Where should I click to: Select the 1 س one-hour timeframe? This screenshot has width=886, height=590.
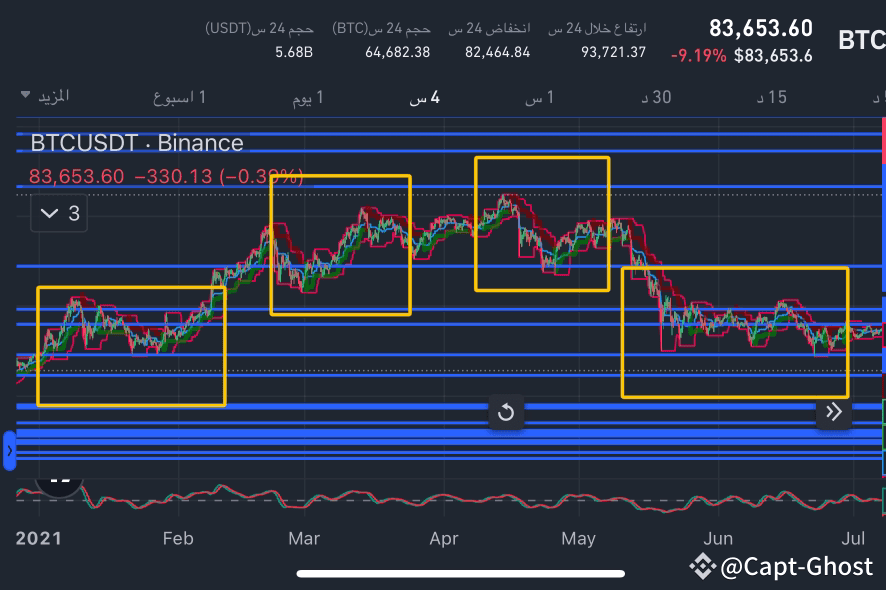[x=539, y=97]
